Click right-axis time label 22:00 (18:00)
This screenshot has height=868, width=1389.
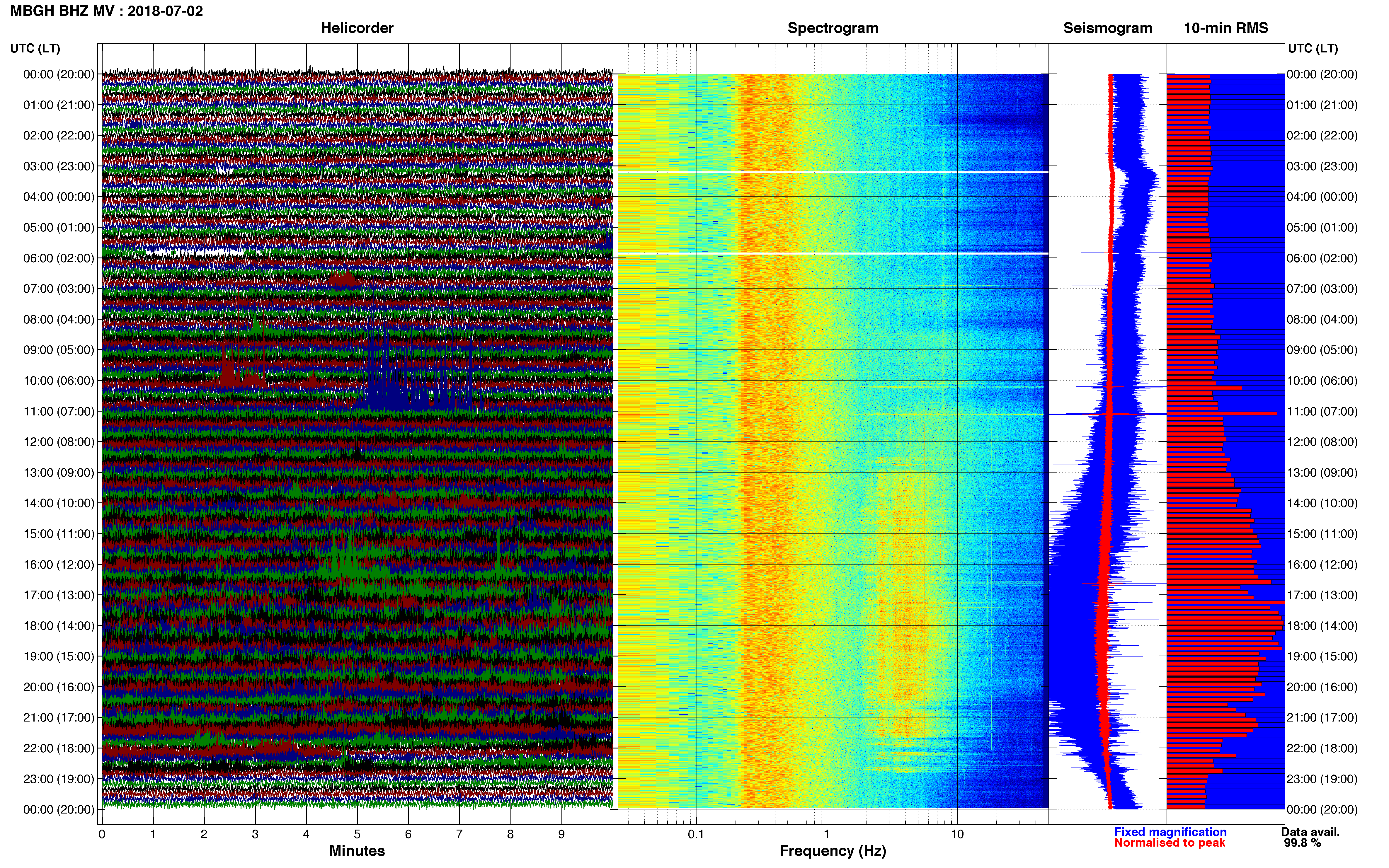1322,748
